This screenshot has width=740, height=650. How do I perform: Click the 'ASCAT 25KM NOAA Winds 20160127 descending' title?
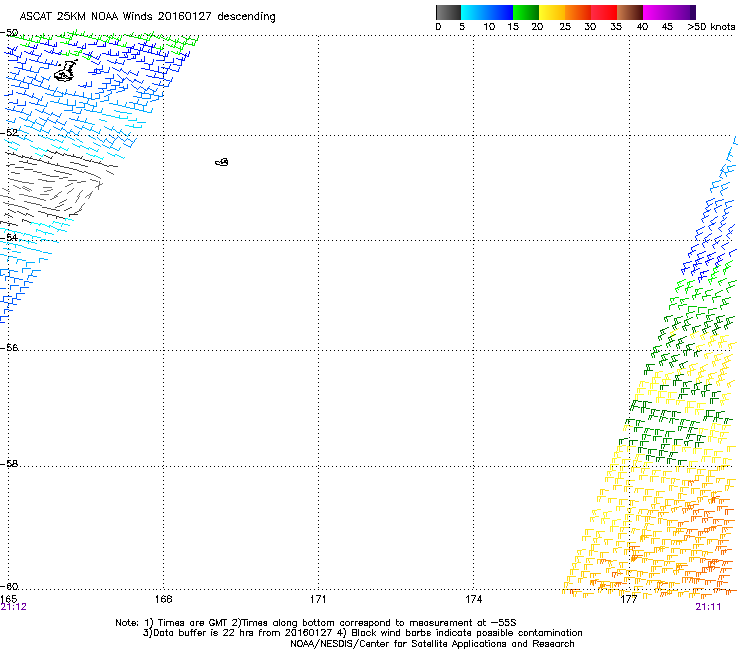[147, 17]
